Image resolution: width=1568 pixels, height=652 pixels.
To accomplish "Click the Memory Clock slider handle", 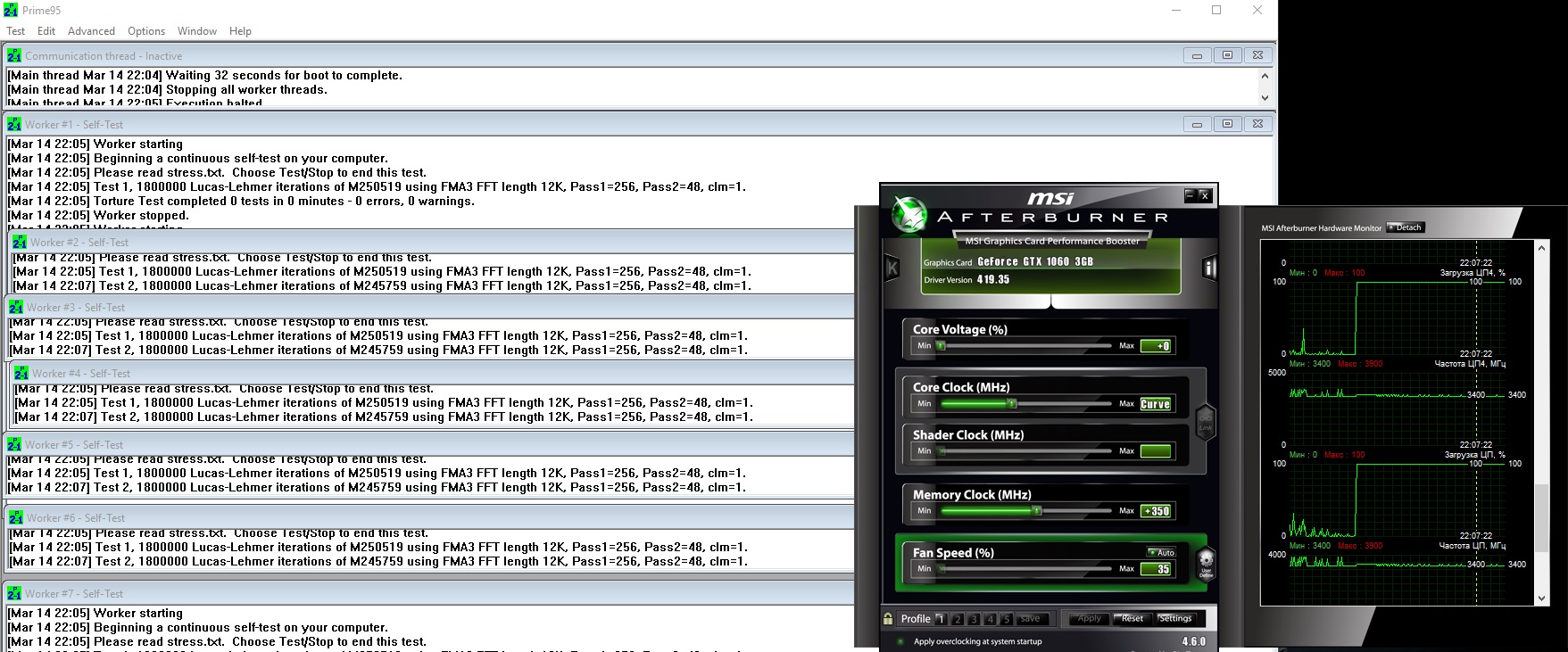I will click(x=1037, y=511).
